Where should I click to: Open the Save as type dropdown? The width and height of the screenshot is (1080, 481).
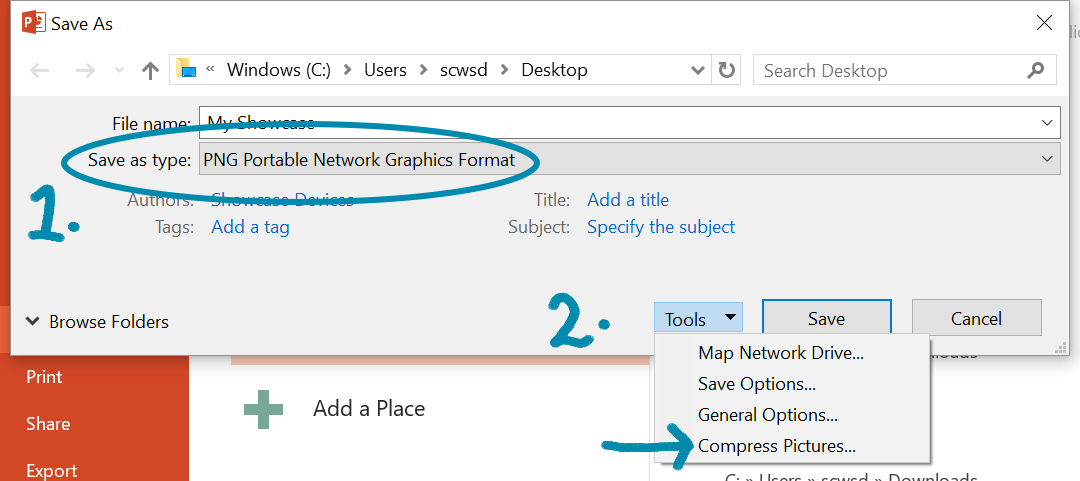coord(628,159)
